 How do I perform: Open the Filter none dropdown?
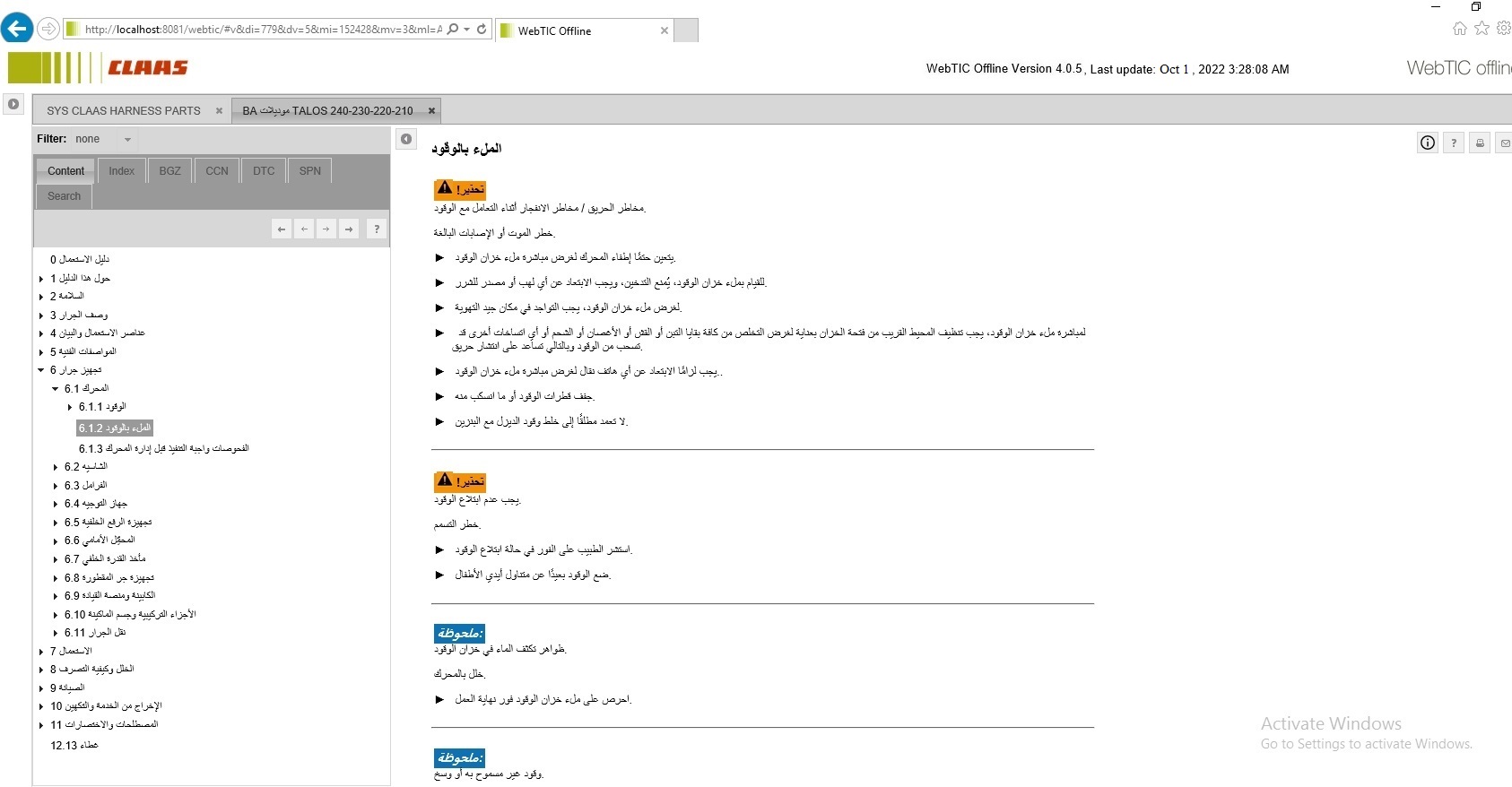127,140
